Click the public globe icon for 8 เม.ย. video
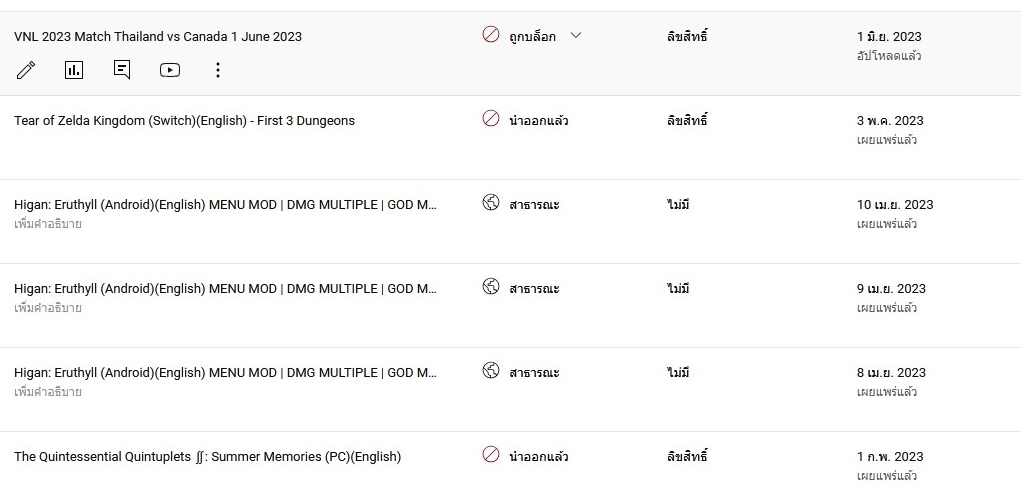Viewport: 1021px width, 501px height. pyautogui.click(x=491, y=371)
